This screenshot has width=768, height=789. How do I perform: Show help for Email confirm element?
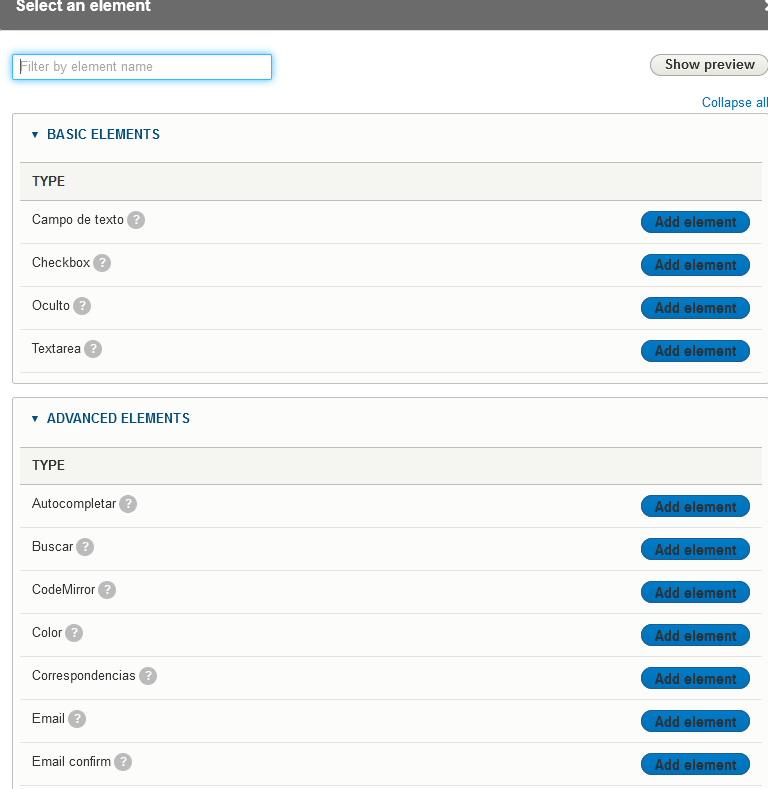click(123, 762)
